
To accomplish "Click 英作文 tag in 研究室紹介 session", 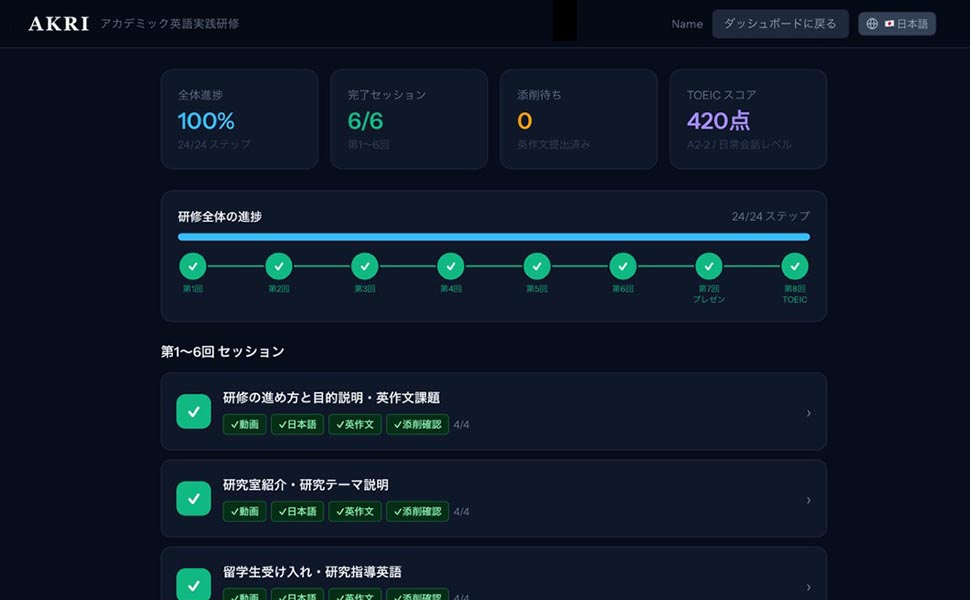I will click(355, 512).
